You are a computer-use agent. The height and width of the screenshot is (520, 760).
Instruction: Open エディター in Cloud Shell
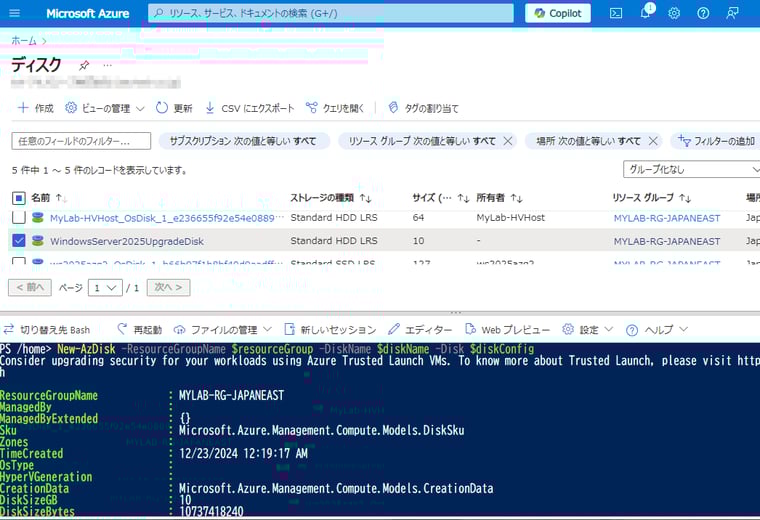(420, 330)
